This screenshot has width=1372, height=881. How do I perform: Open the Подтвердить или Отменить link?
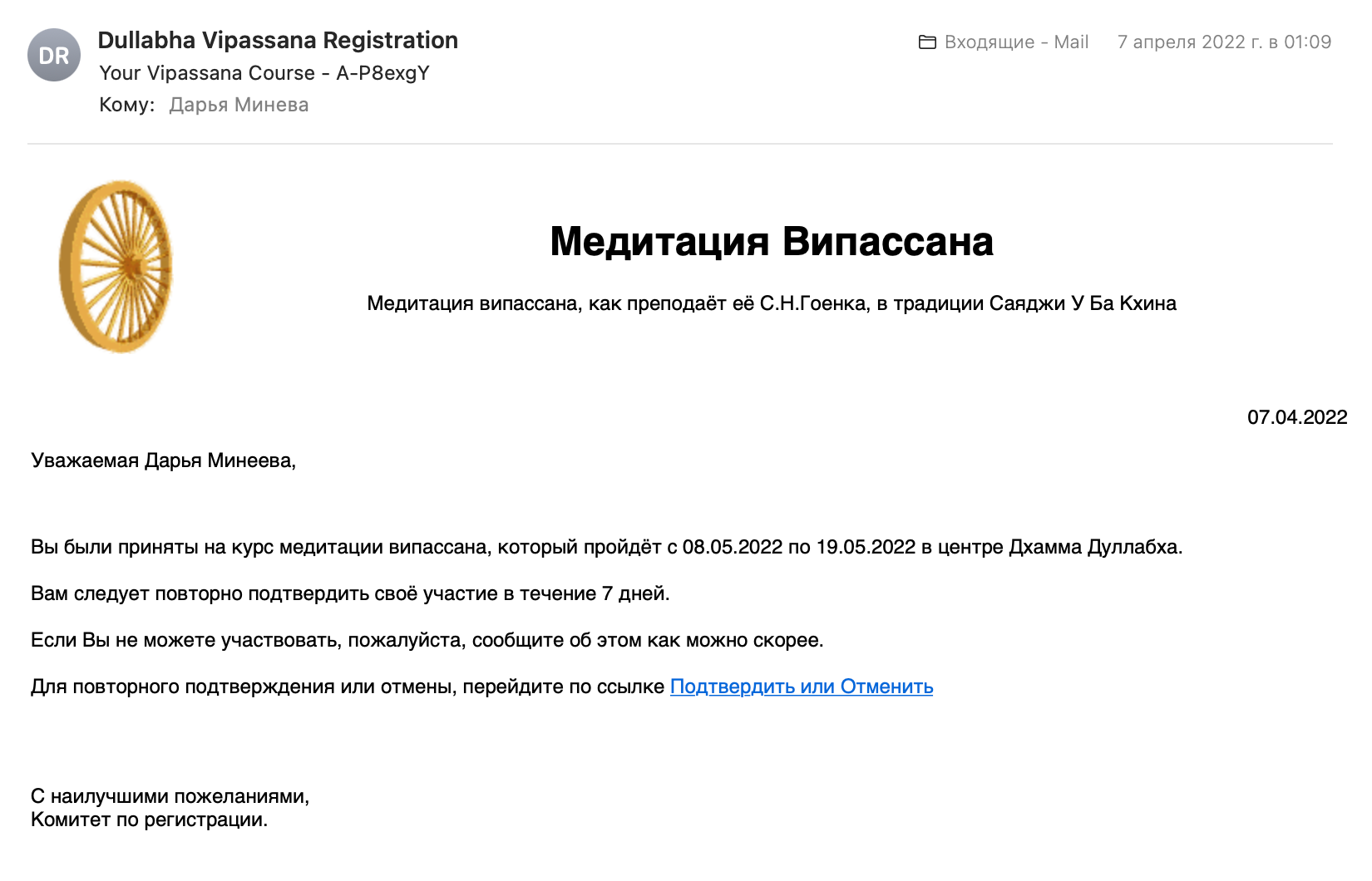[x=802, y=687]
